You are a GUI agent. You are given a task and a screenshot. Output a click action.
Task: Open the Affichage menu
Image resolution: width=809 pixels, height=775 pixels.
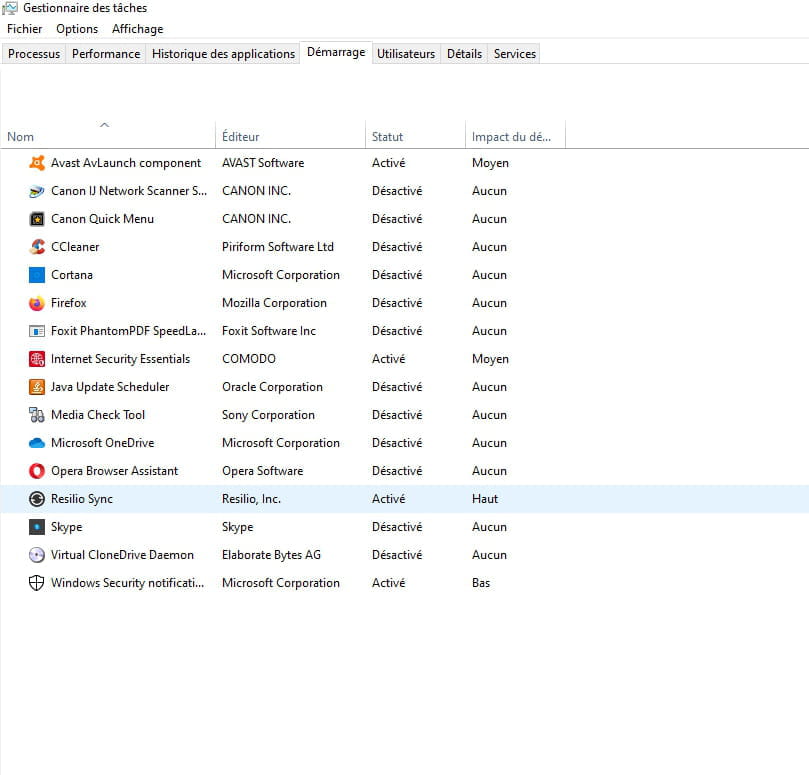(x=137, y=29)
